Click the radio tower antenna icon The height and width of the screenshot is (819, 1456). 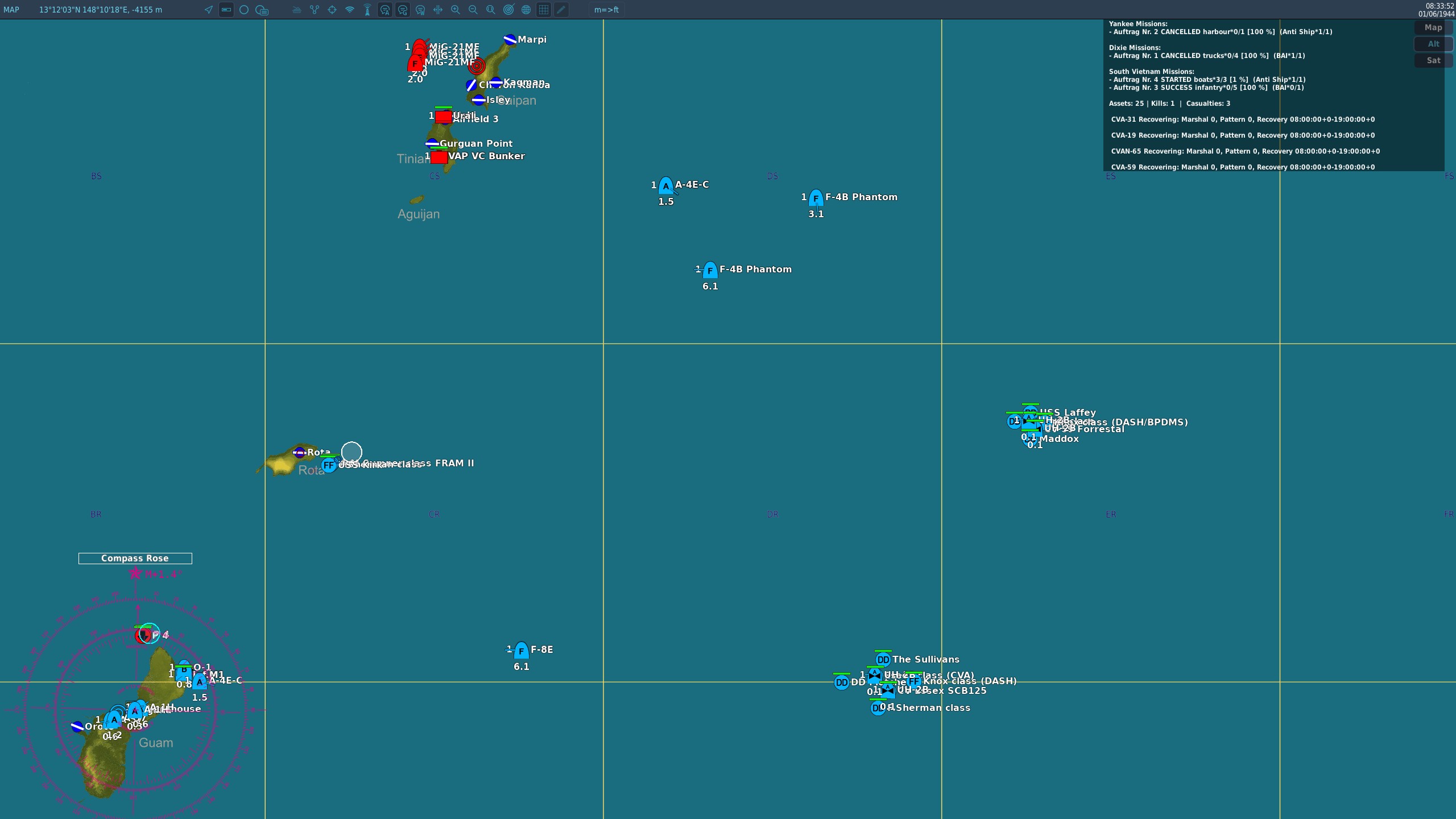pyautogui.click(x=367, y=10)
